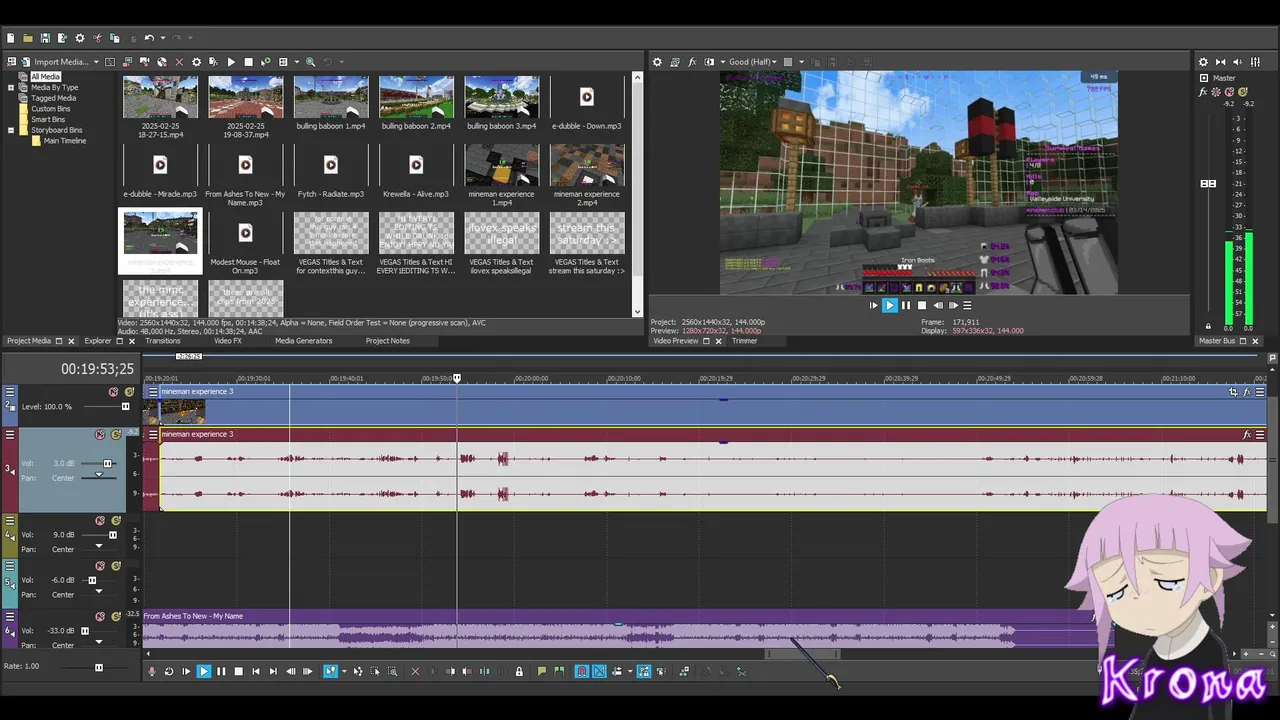Select Normal Edit Tool in timeline toolbar
The width and height of the screenshot is (1280, 720).
(x=330, y=671)
